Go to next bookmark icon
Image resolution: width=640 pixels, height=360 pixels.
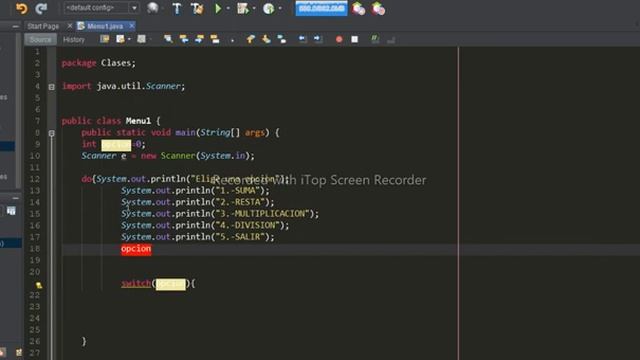coord(266,39)
